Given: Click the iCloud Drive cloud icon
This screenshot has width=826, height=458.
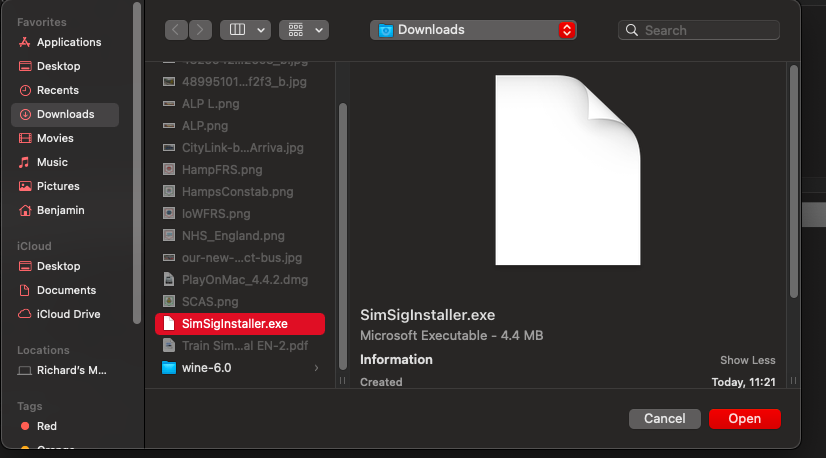Looking at the screenshot, I should (25, 314).
